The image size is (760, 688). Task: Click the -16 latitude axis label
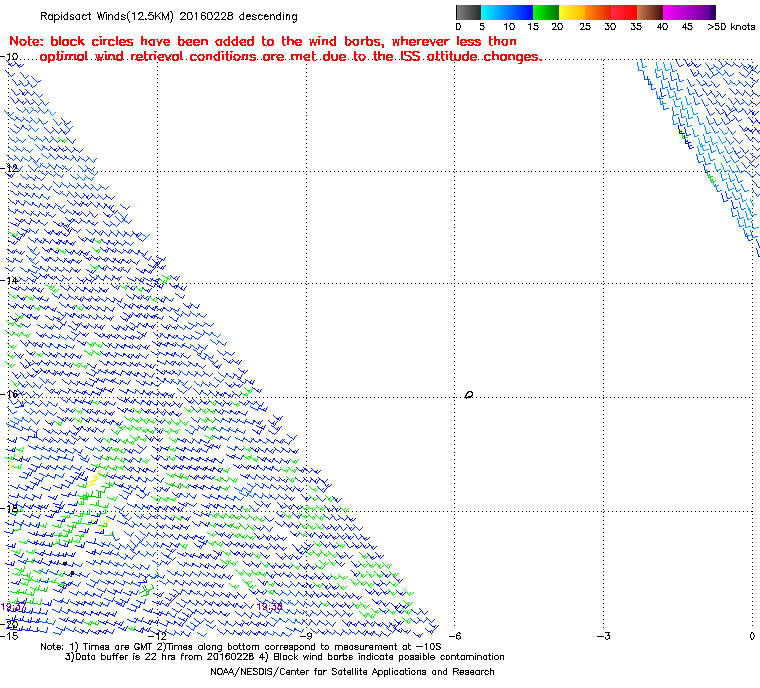pyautogui.click(x=11, y=394)
